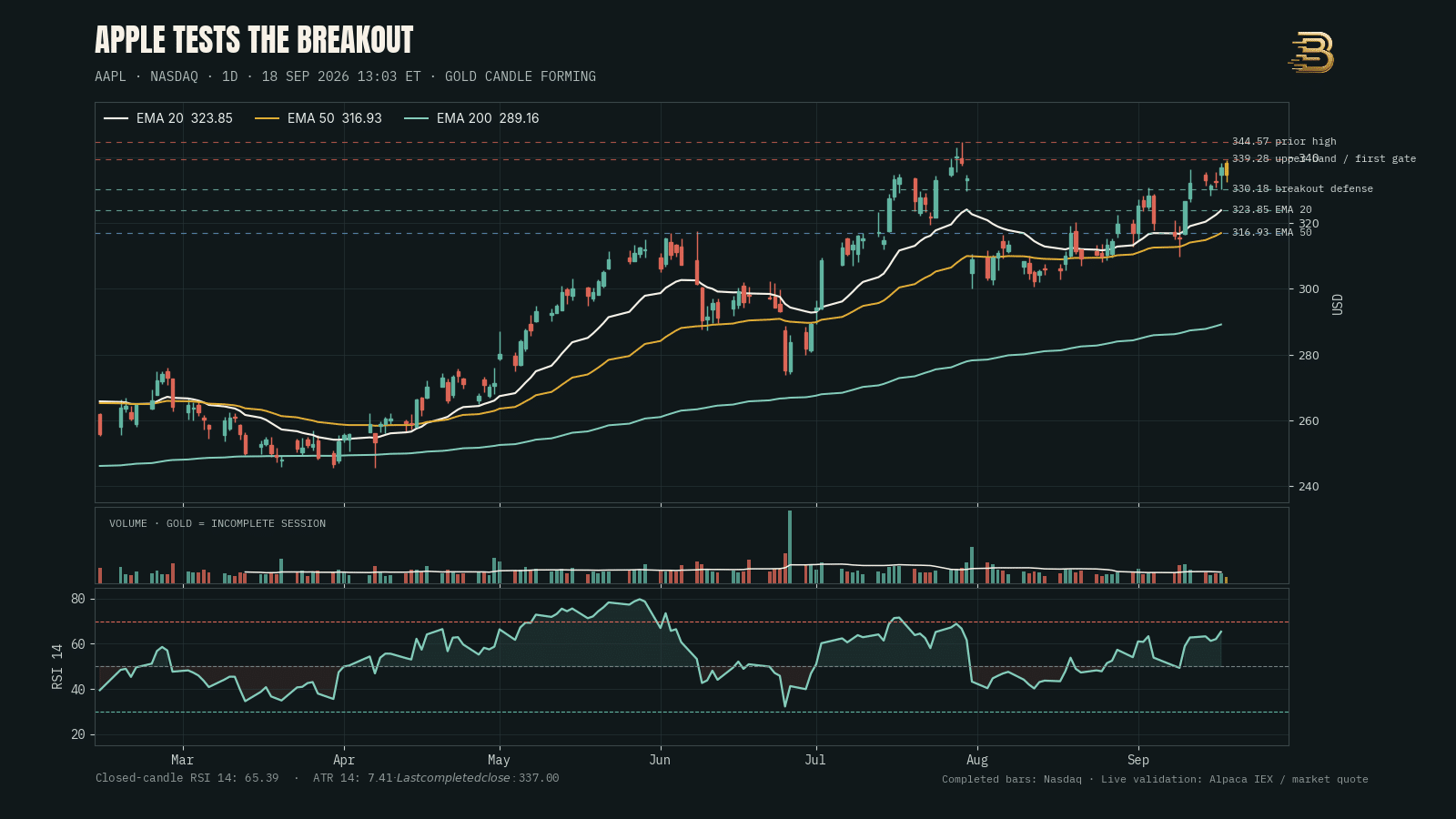Click the EMA 50 316.93 legend entry
The width and height of the screenshot is (1456, 819).
[318, 118]
